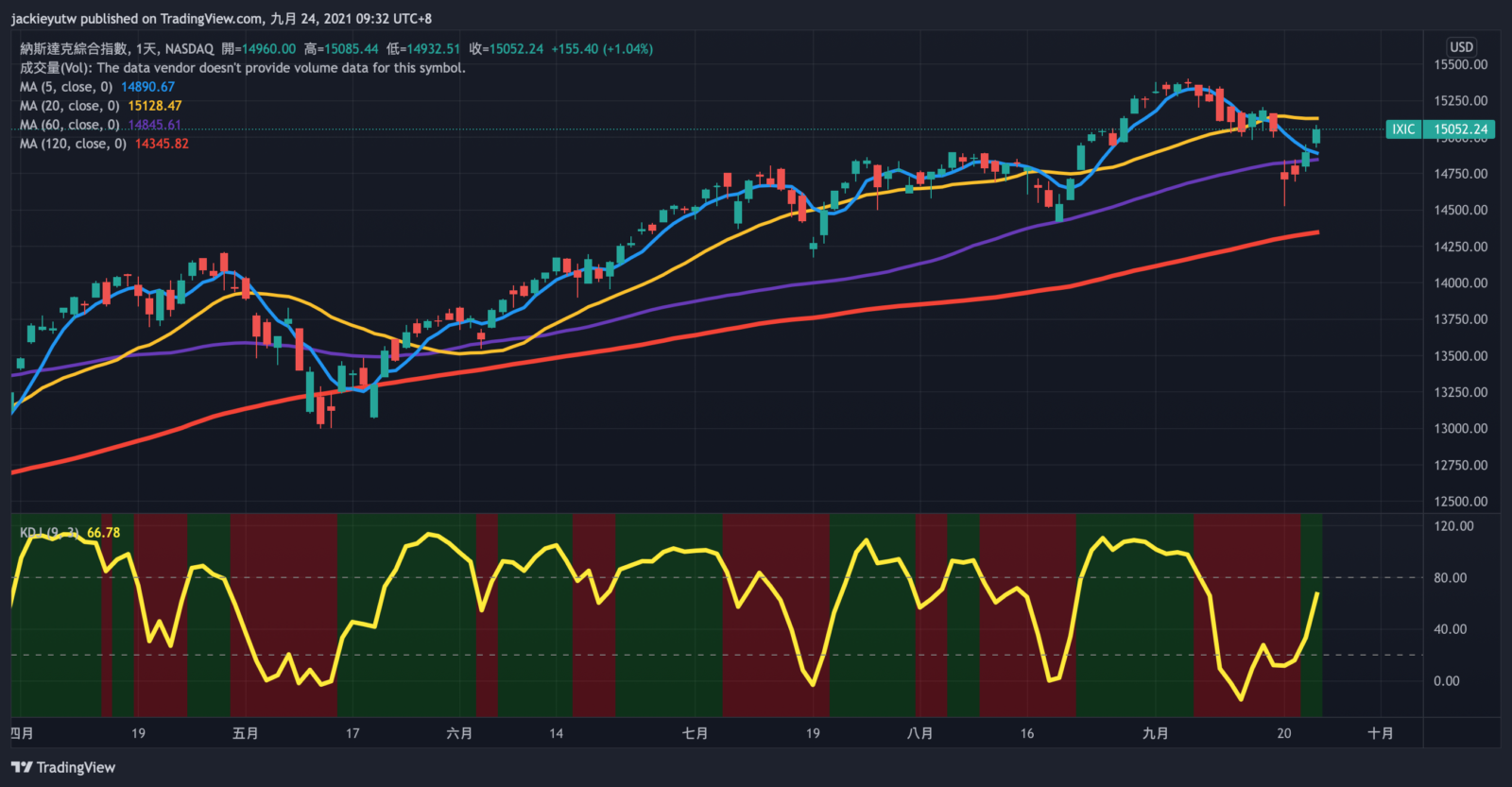
Task: Click the price change +155.40 (+1.04%) text
Action: [x=602, y=49]
